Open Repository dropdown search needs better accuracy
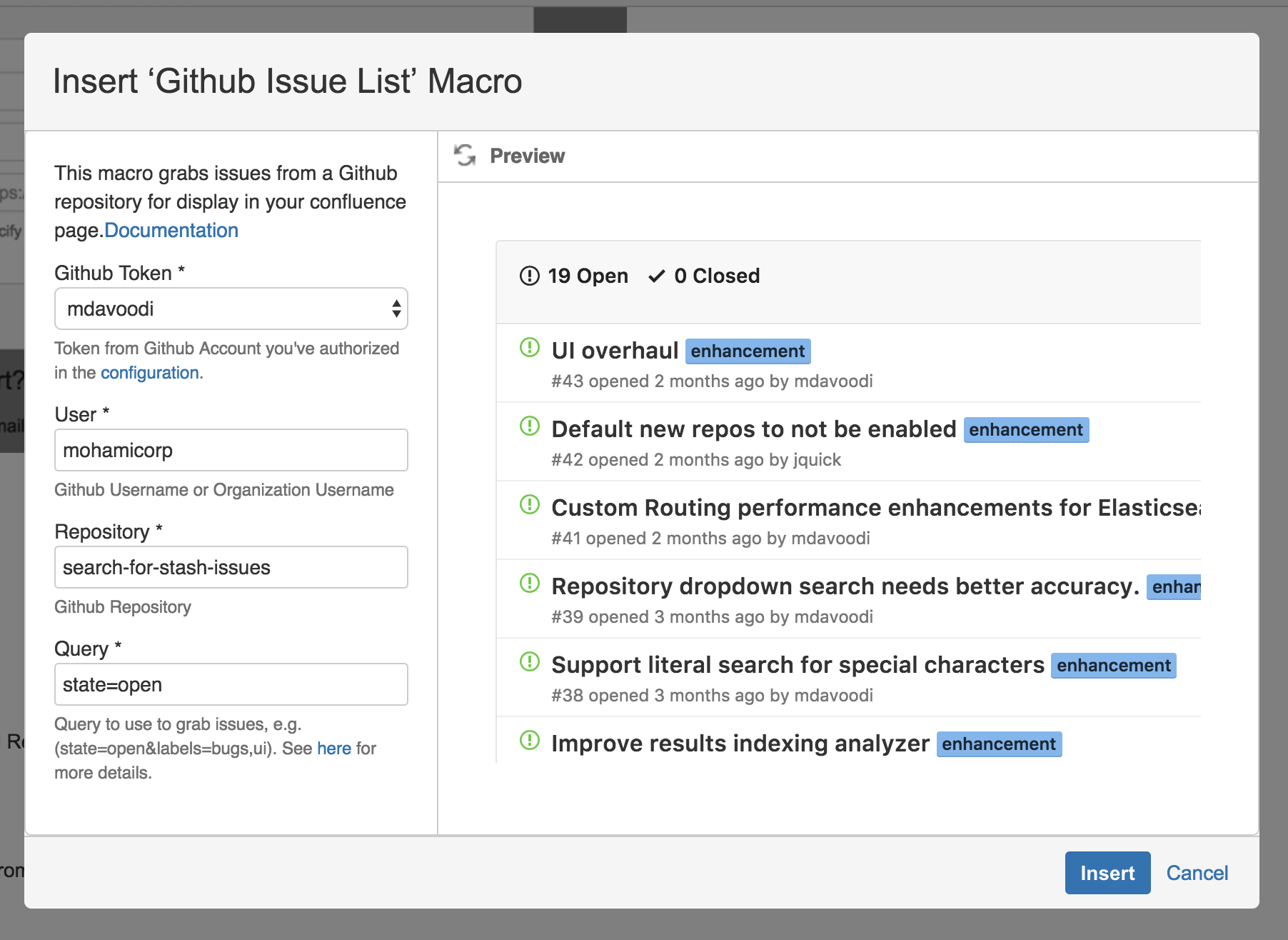 845,586
